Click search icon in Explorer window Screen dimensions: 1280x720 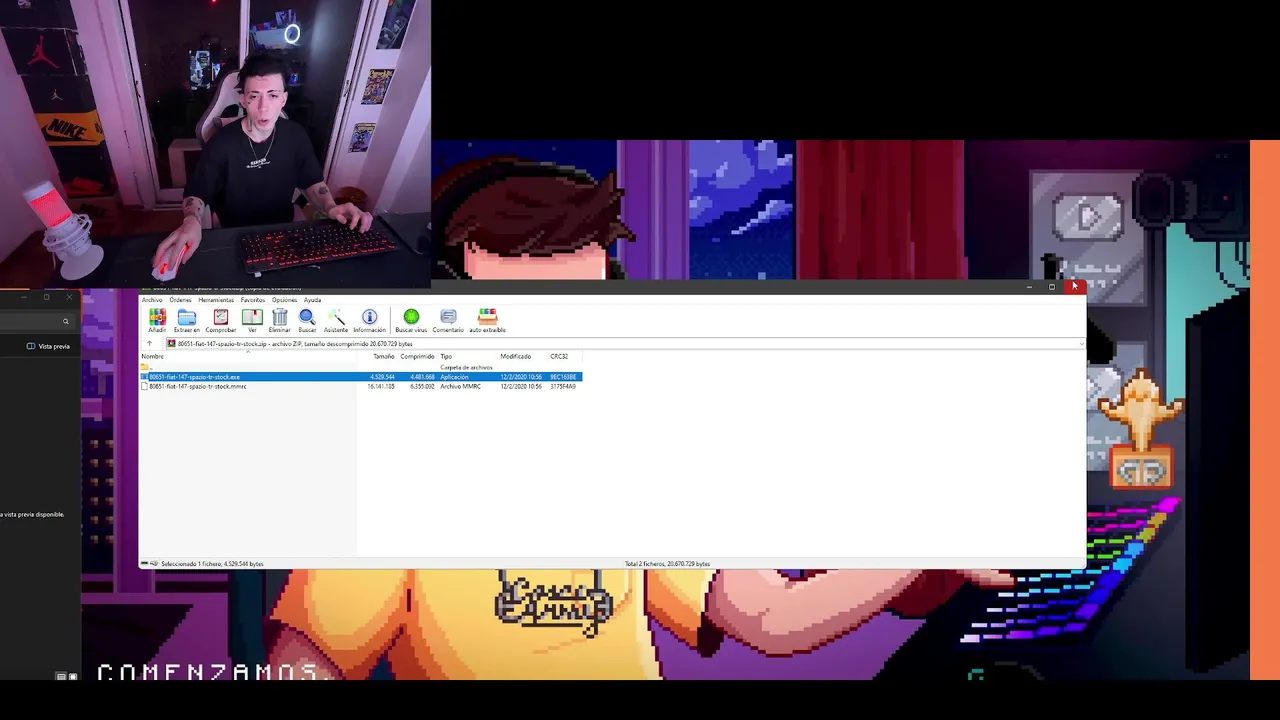[x=66, y=321]
